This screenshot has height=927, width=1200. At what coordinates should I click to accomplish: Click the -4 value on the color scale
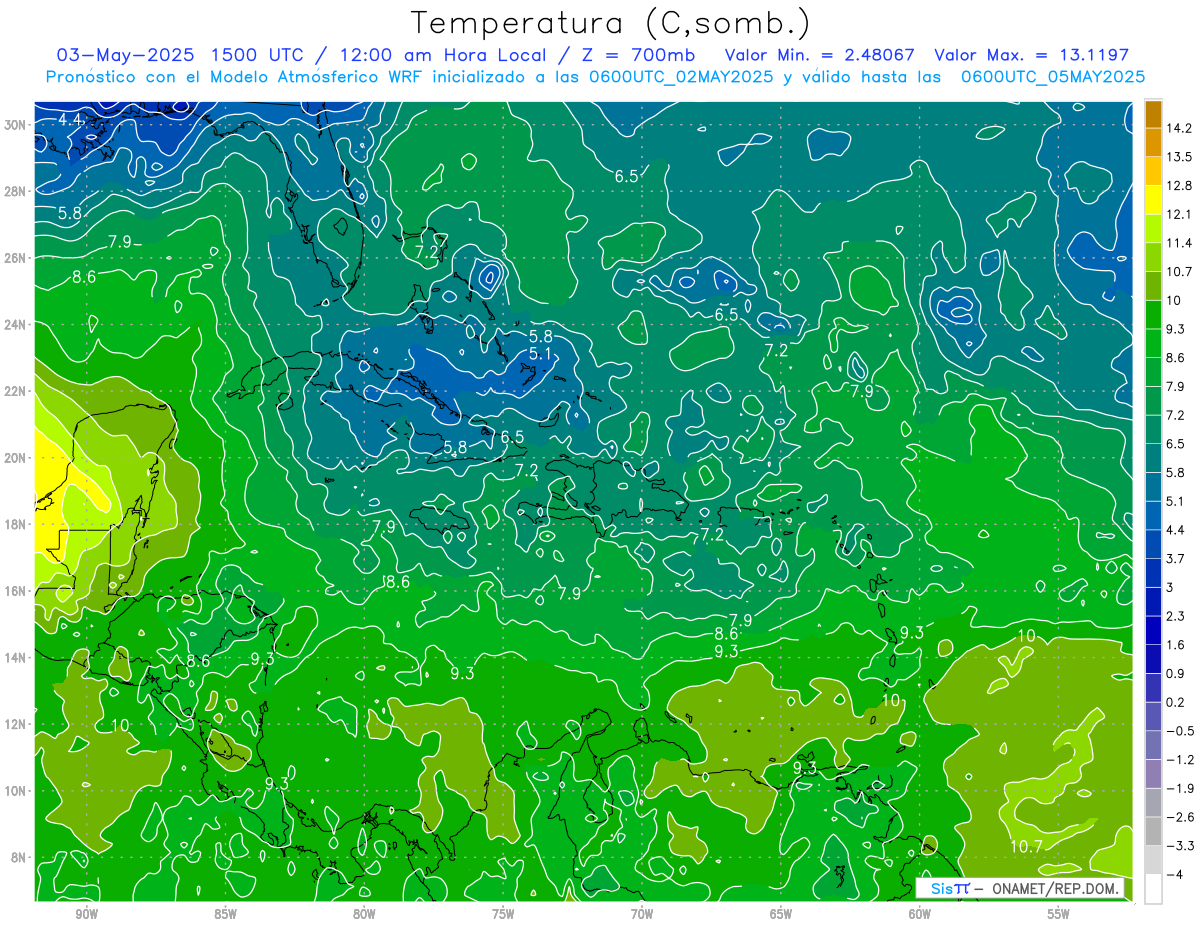pyautogui.click(x=1174, y=875)
